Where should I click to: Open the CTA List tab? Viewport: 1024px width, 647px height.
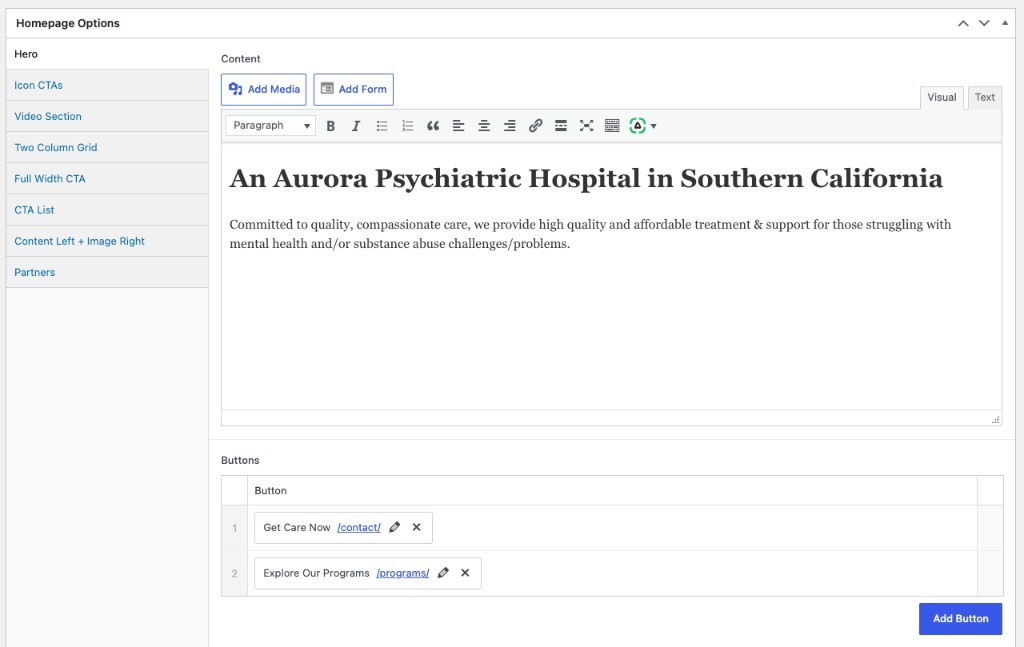point(107,210)
